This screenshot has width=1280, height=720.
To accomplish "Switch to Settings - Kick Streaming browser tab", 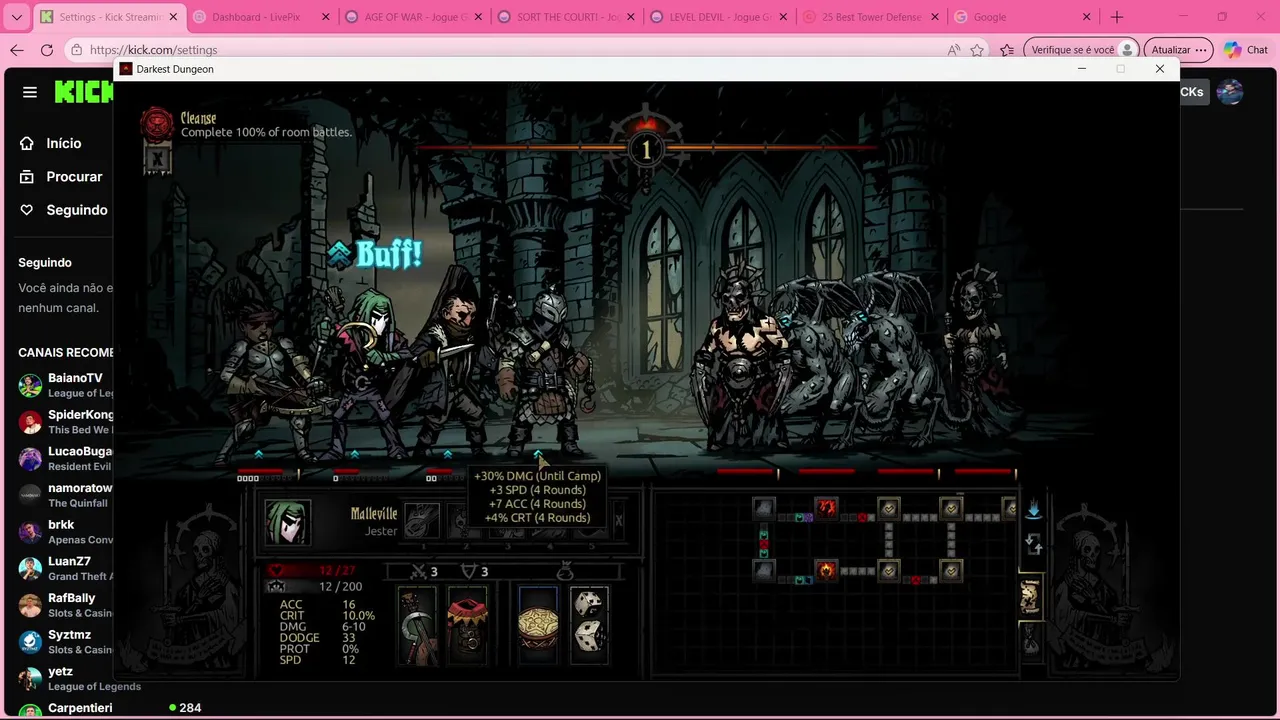I will click(108, 17).
